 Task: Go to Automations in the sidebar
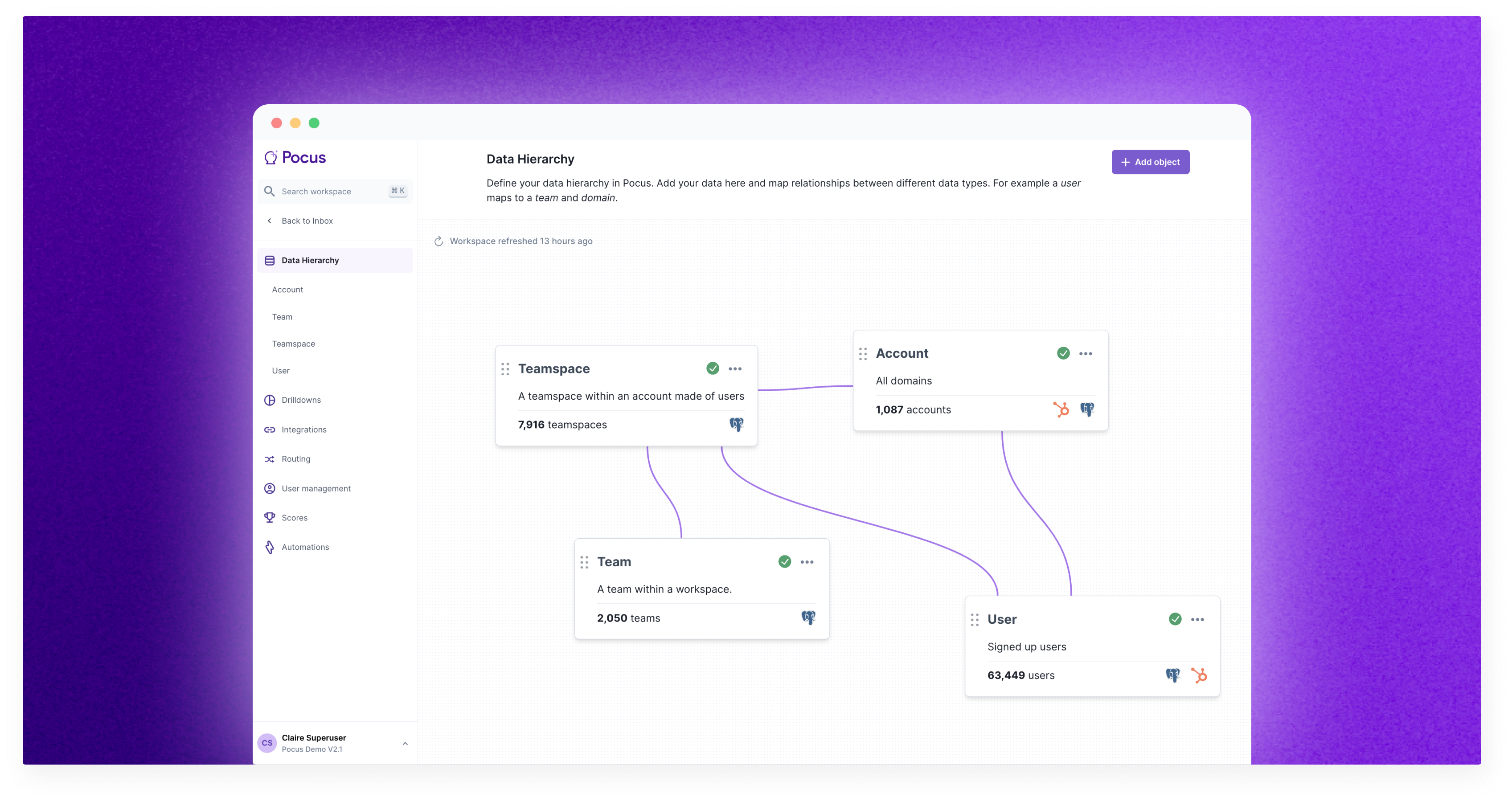tap(305, 547)
